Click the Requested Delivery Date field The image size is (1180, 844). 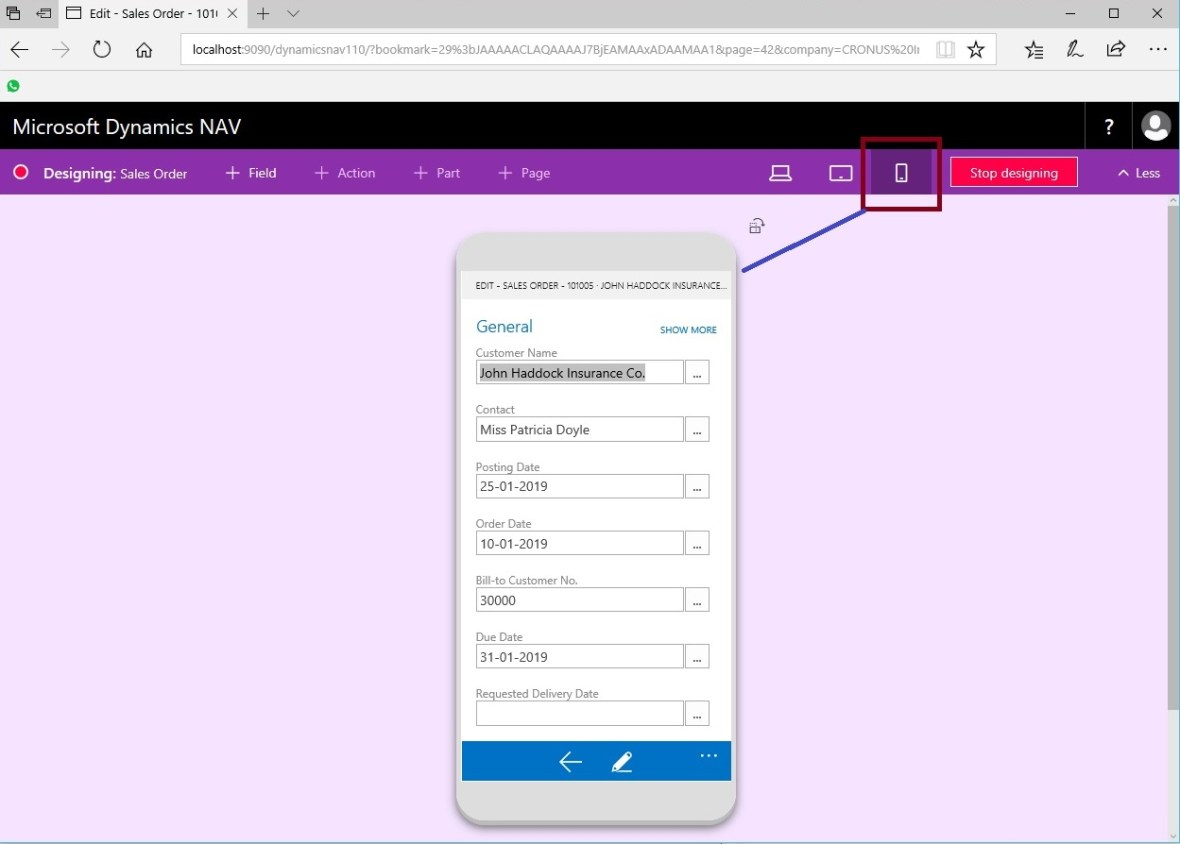point(579,714)
